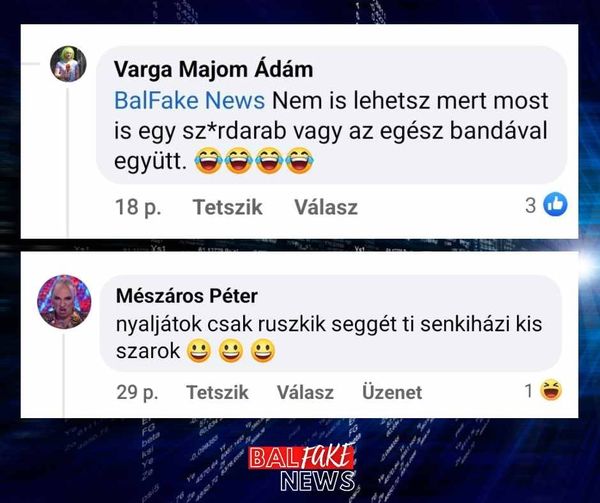This screenshot has height=503, width=600.
Task: Click the 18 p. timestamp
Action: [x=138, y=207]
